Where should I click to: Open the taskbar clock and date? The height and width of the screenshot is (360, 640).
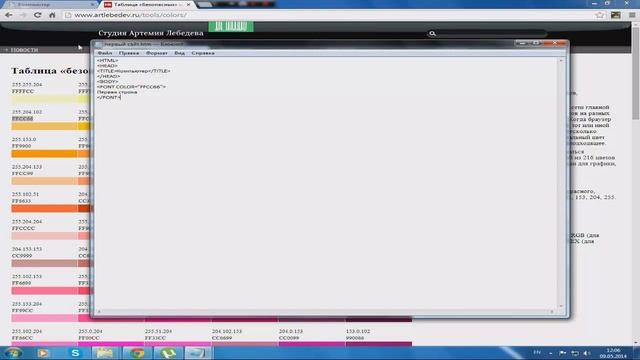pos(613,353)
